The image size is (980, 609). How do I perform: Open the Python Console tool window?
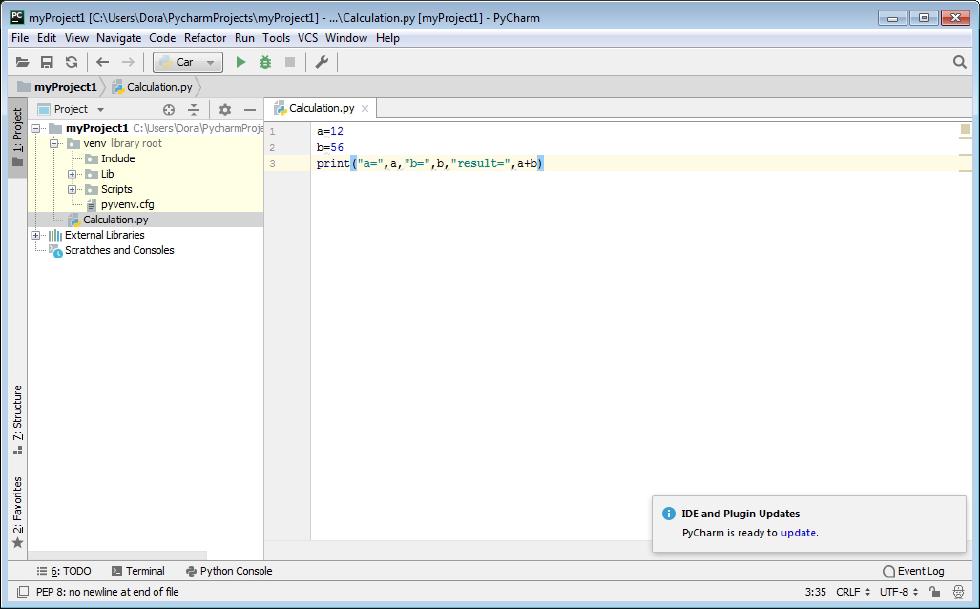(229, 571)
